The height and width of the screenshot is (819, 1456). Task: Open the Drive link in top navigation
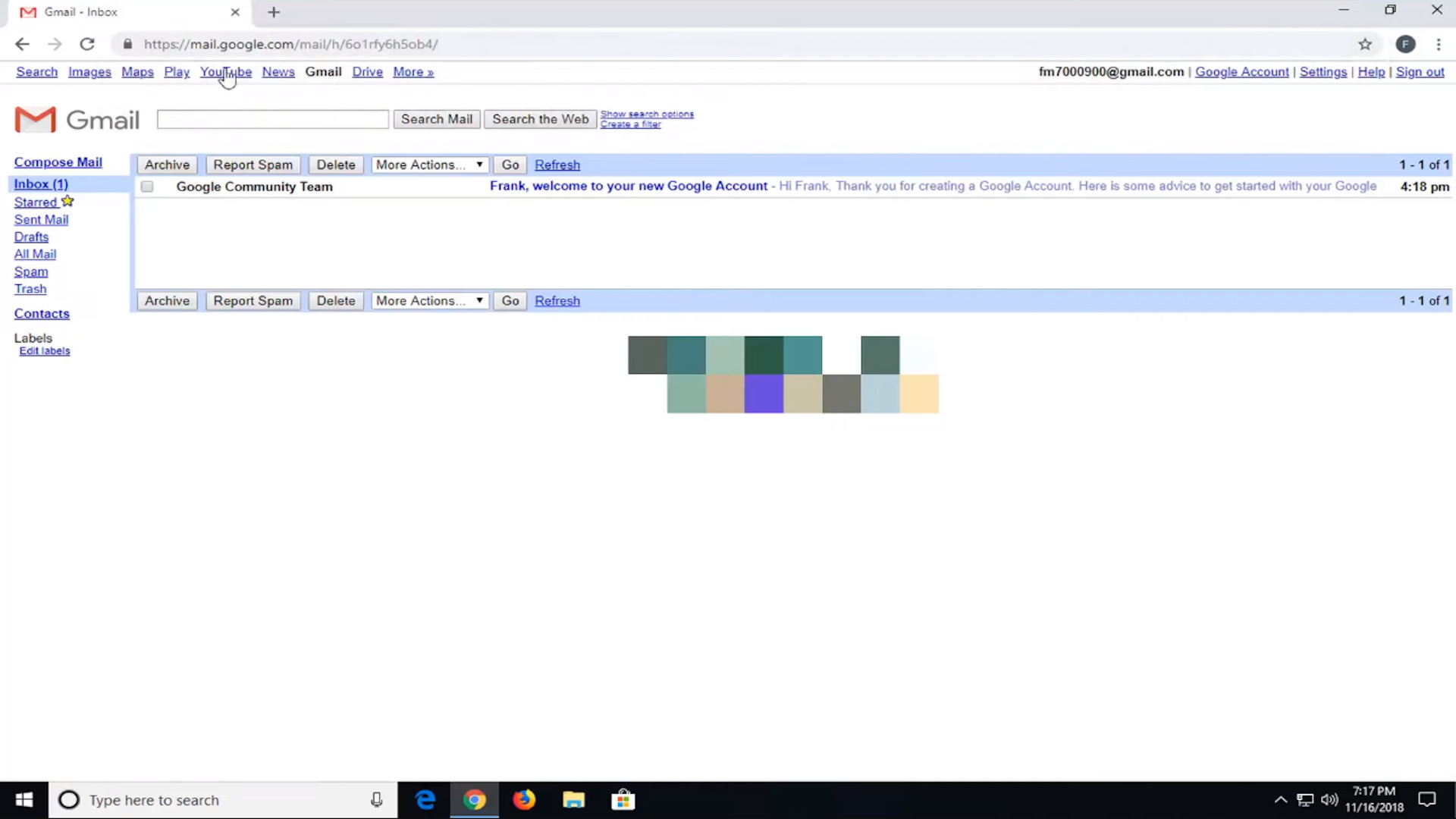coord(367,71)
